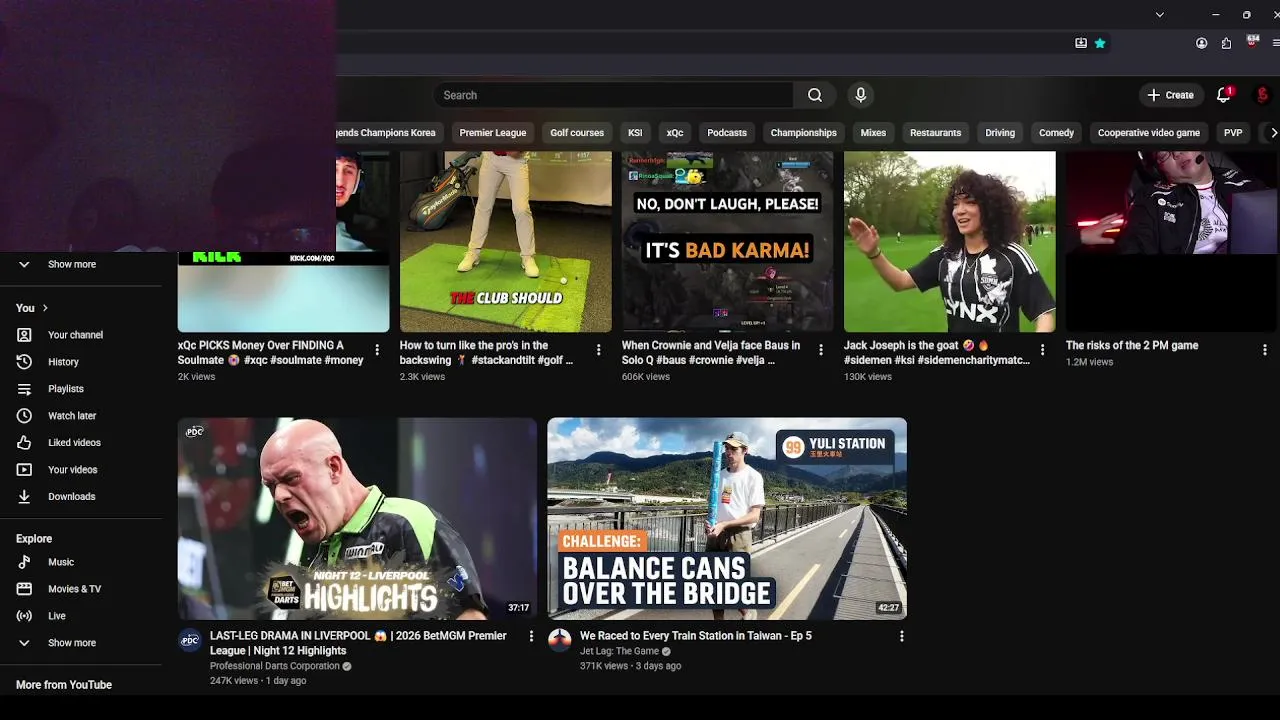Select the Golf courses chip
The height and width of the screenshot is (720, 1280).
tap(577, 133)
